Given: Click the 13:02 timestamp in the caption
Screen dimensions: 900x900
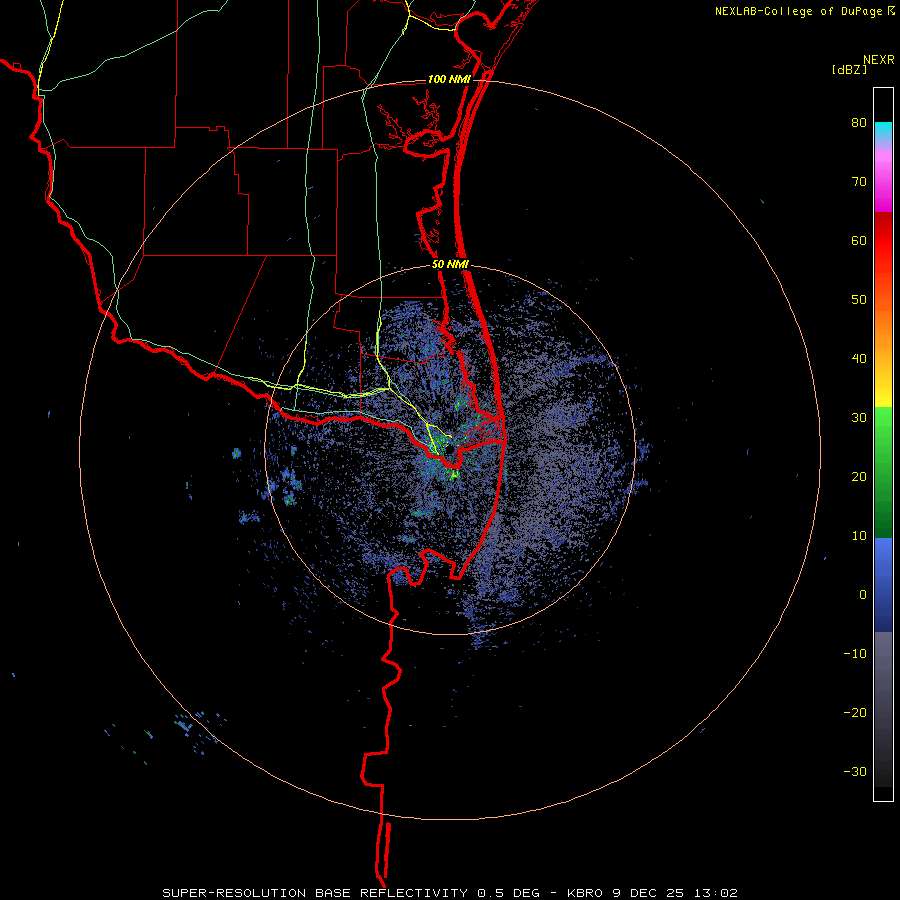Looking at the screenshot, I should [x=716, y=893].
